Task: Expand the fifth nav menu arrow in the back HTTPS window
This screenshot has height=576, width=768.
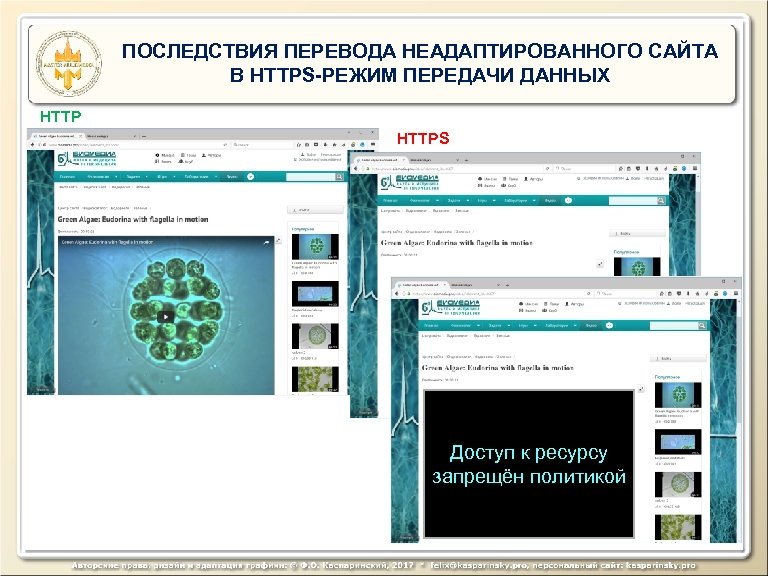Action: pos(534,200)
